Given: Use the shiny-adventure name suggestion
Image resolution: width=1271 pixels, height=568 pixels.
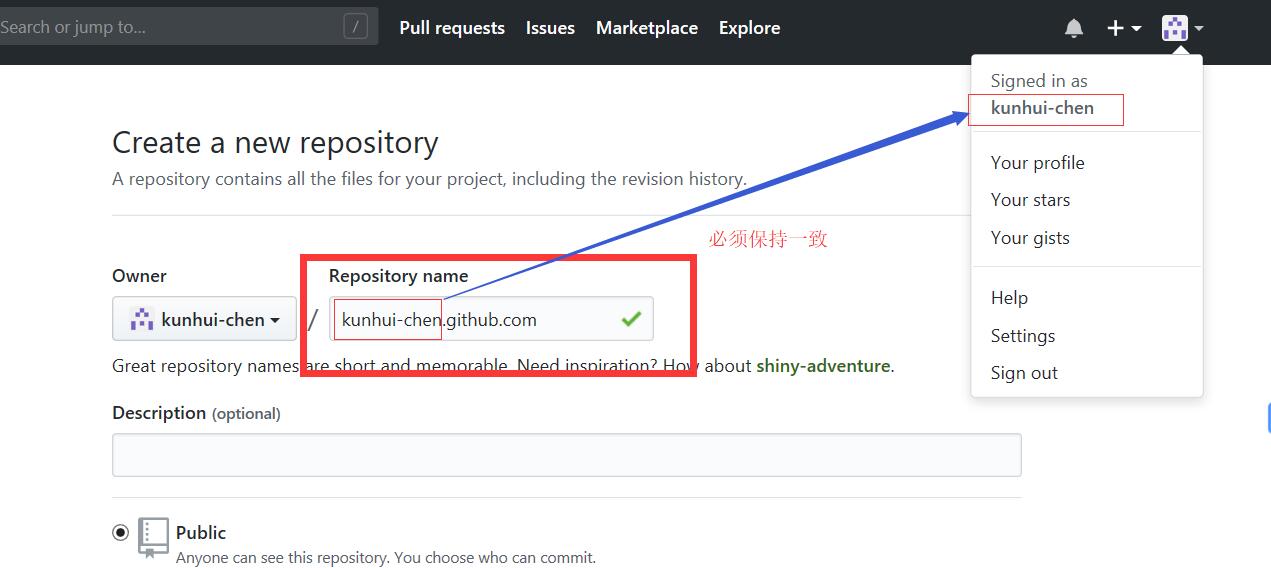Looking at the screenshot, I should click(822, 366).
